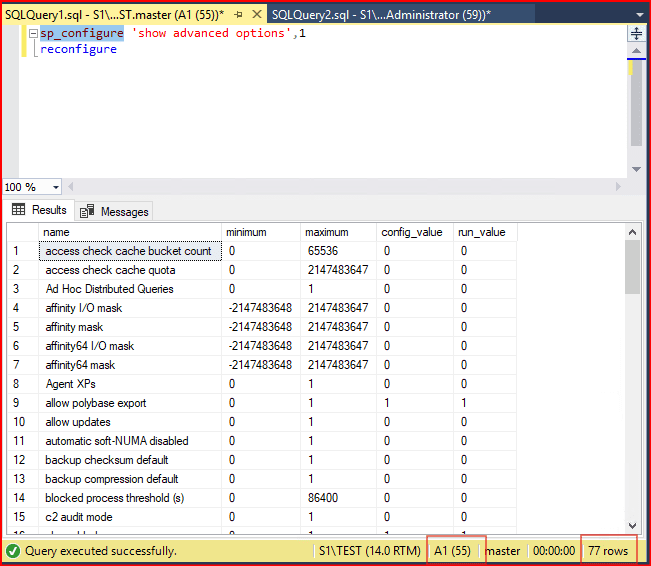651x566 pixels.
Task: Select row 9 header in results grid
Action: [20, 403]
